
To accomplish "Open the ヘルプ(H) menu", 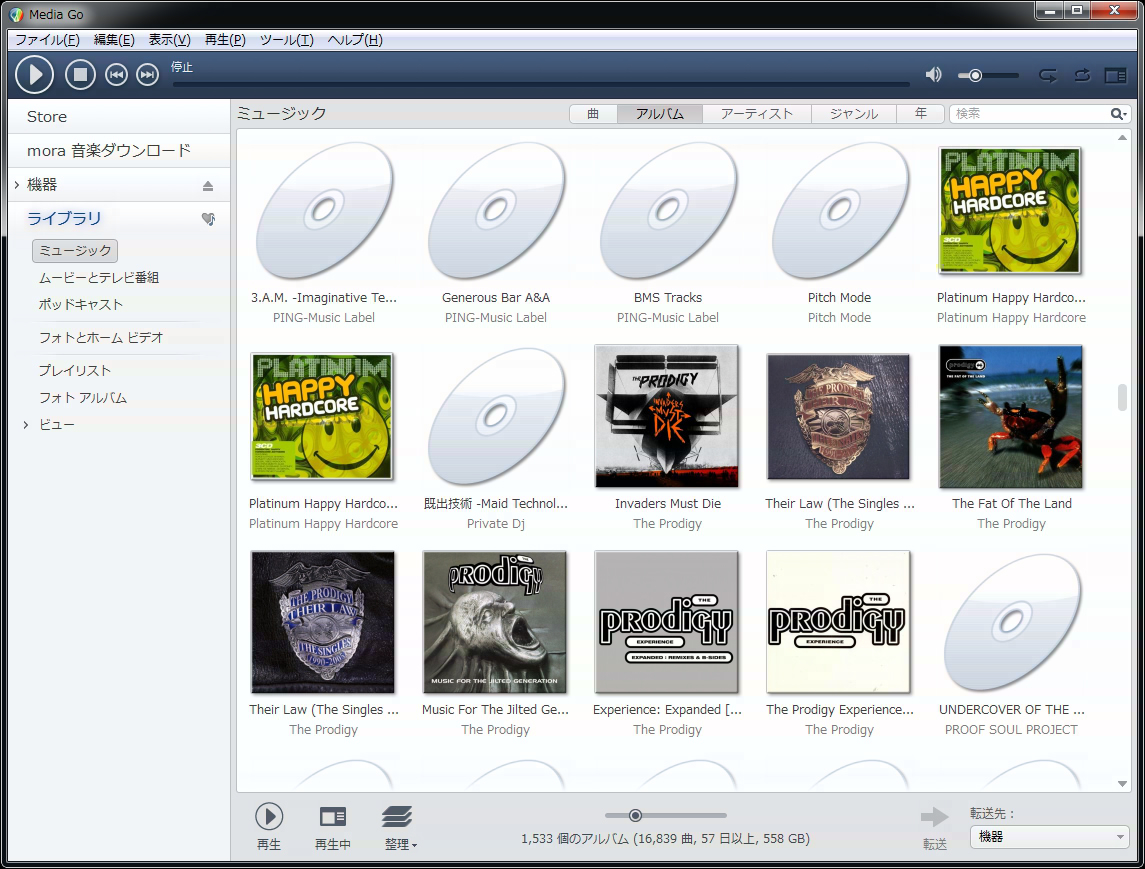I will [x=355, y=39].
